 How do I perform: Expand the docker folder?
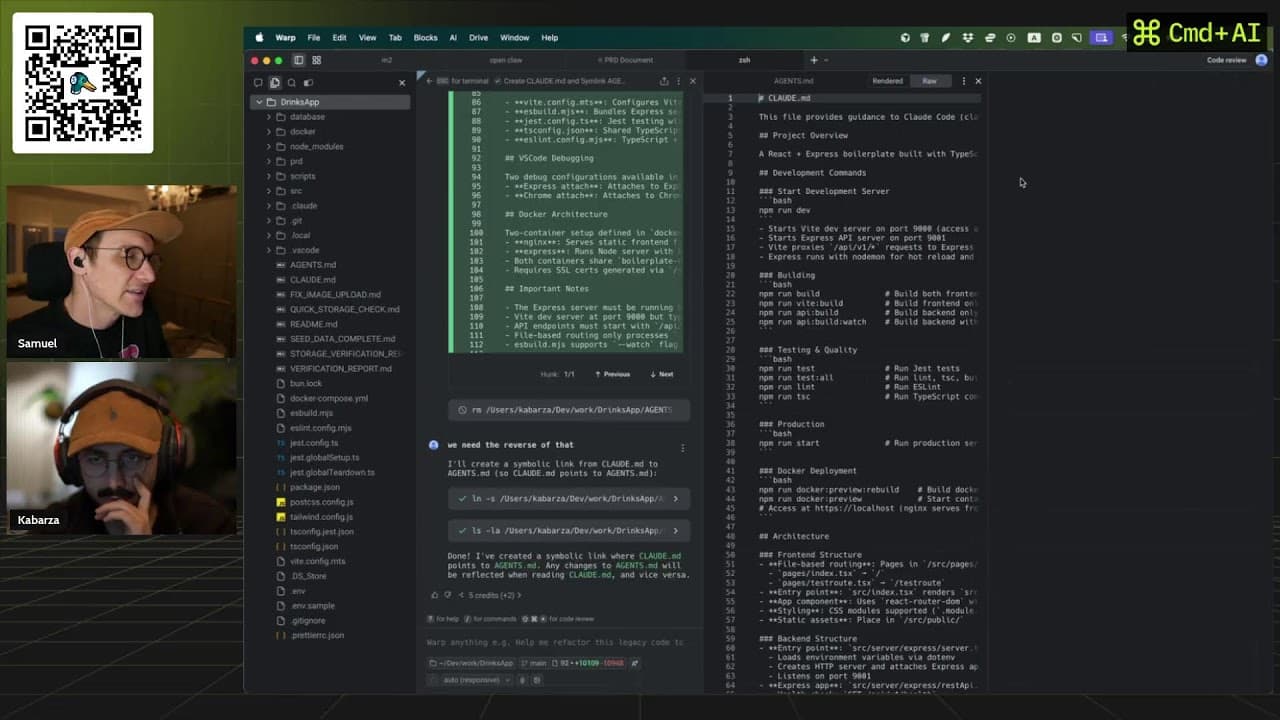268,132
